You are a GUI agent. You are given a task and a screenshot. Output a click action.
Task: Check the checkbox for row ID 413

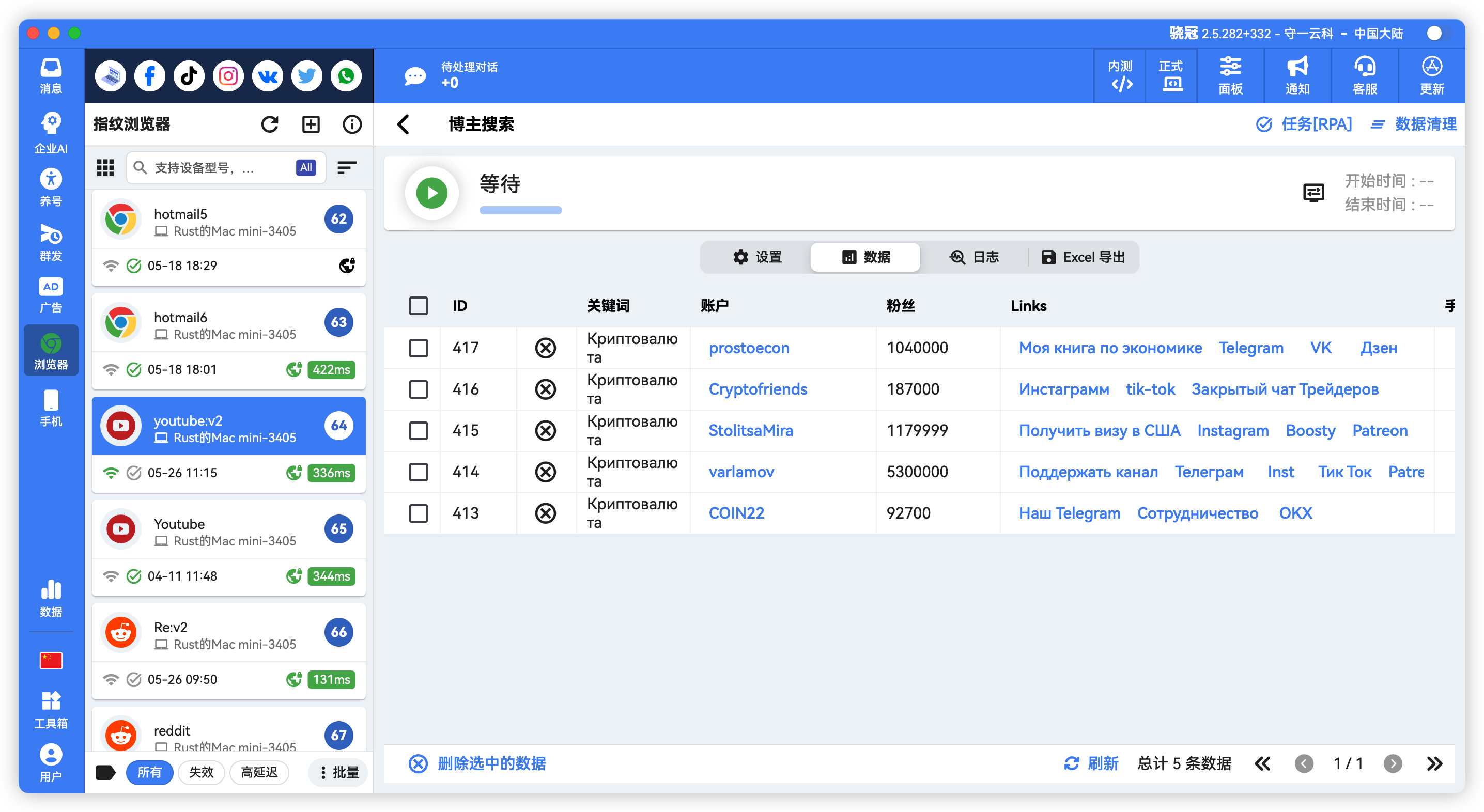coord(419,513)
